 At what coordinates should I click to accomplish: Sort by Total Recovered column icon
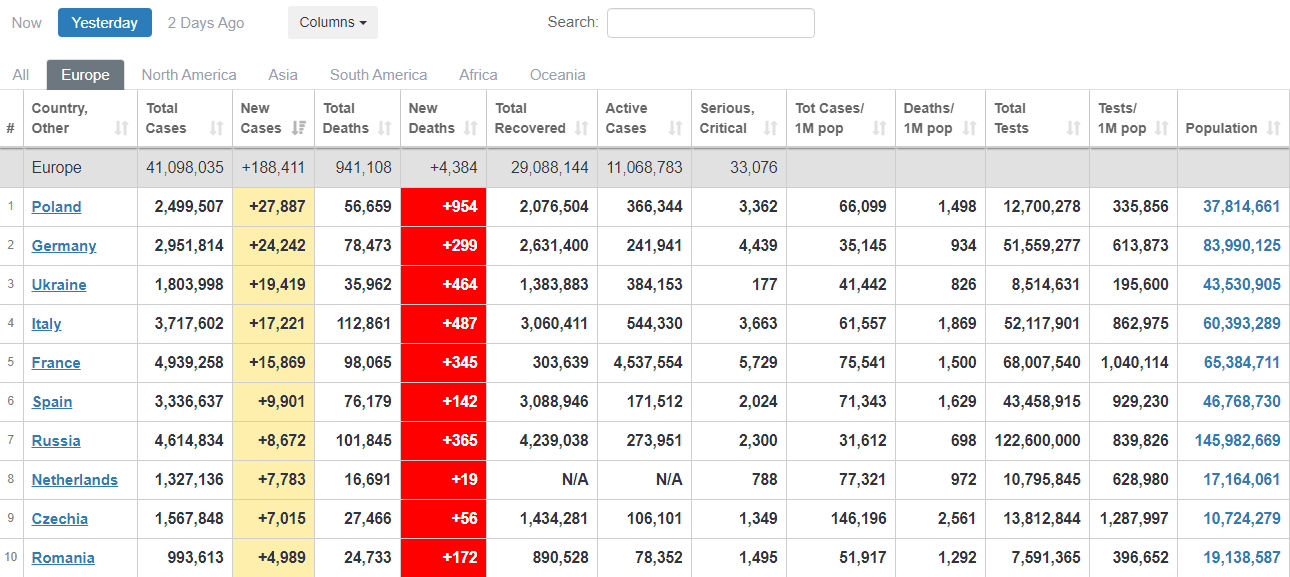(580, 129)
